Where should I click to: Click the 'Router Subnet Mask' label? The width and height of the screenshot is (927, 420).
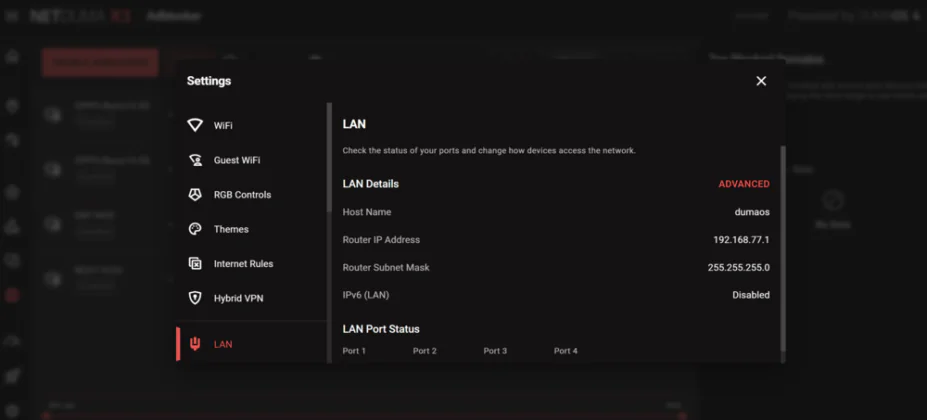[x=386, y=267]
